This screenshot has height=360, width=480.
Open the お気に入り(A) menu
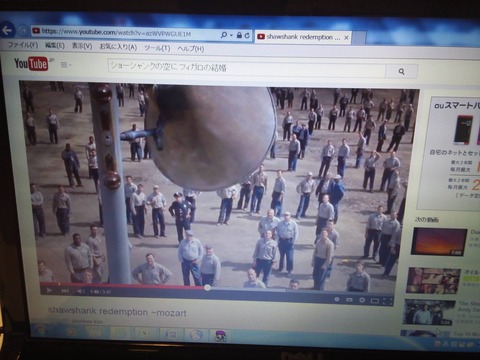tap(118, 47)
